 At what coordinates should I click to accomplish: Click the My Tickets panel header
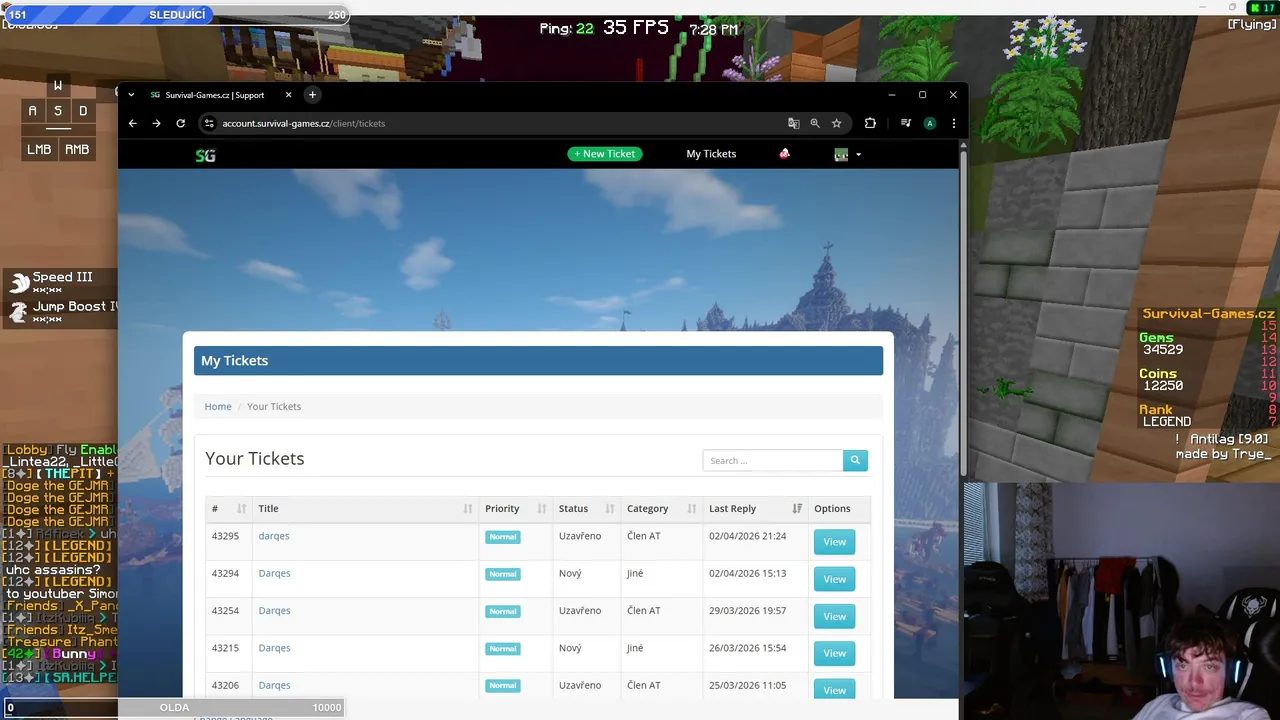coord(538,361)
